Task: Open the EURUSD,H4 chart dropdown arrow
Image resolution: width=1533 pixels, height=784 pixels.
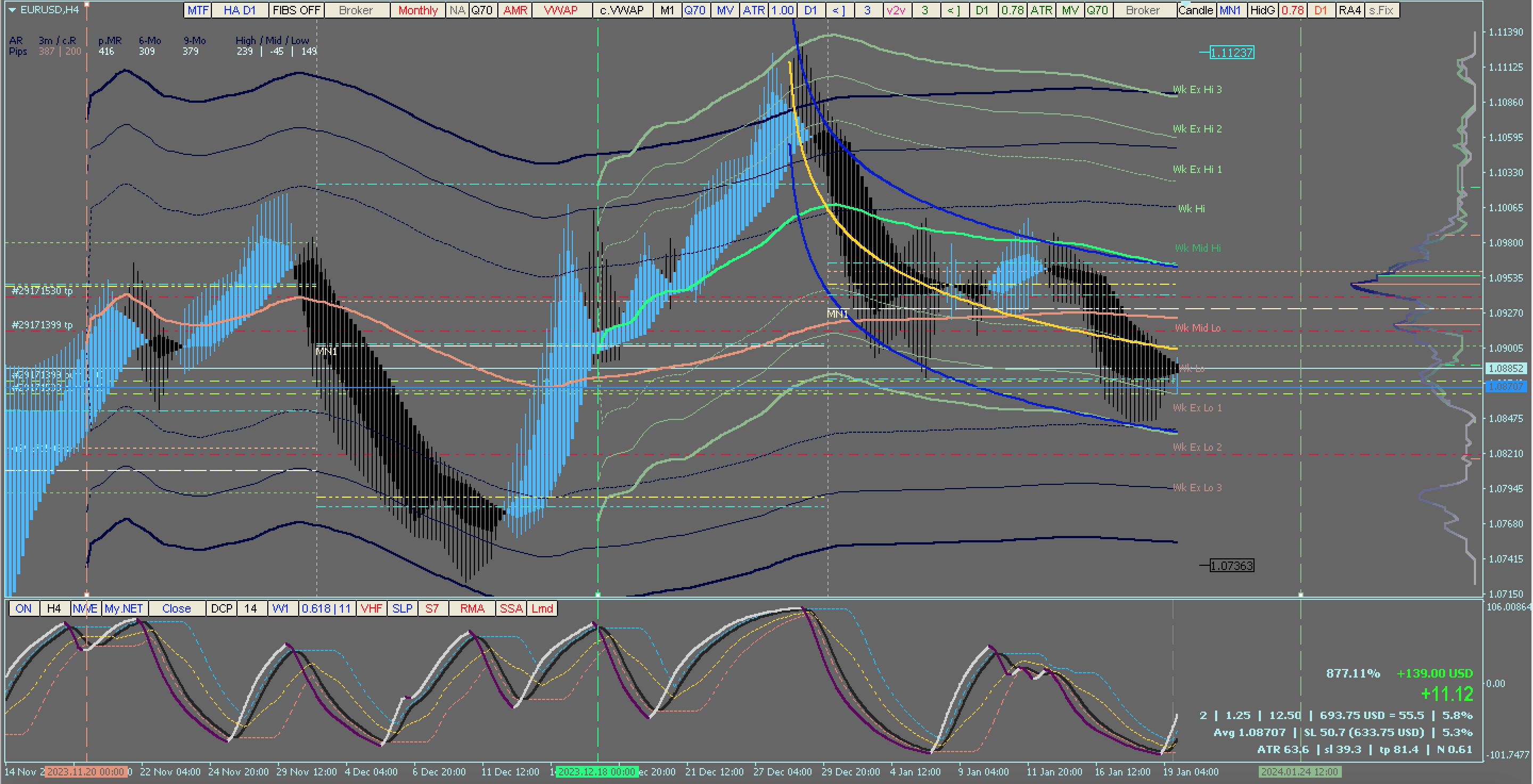Action: click(12, 10)
